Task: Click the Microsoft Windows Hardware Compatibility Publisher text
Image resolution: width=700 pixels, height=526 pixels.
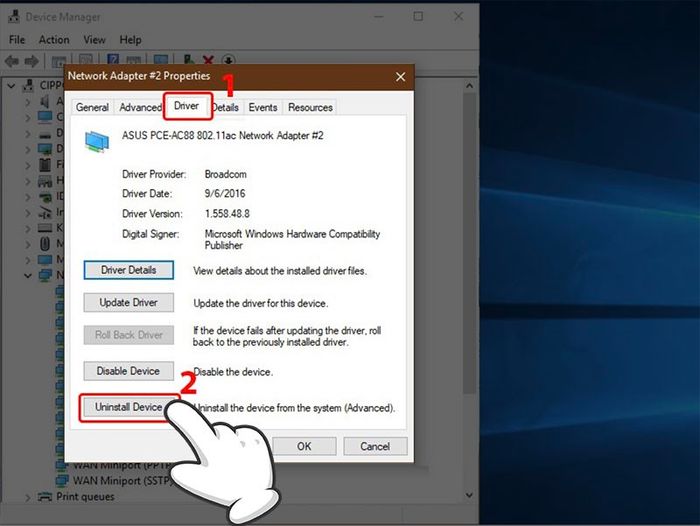Action: (292, 239)
